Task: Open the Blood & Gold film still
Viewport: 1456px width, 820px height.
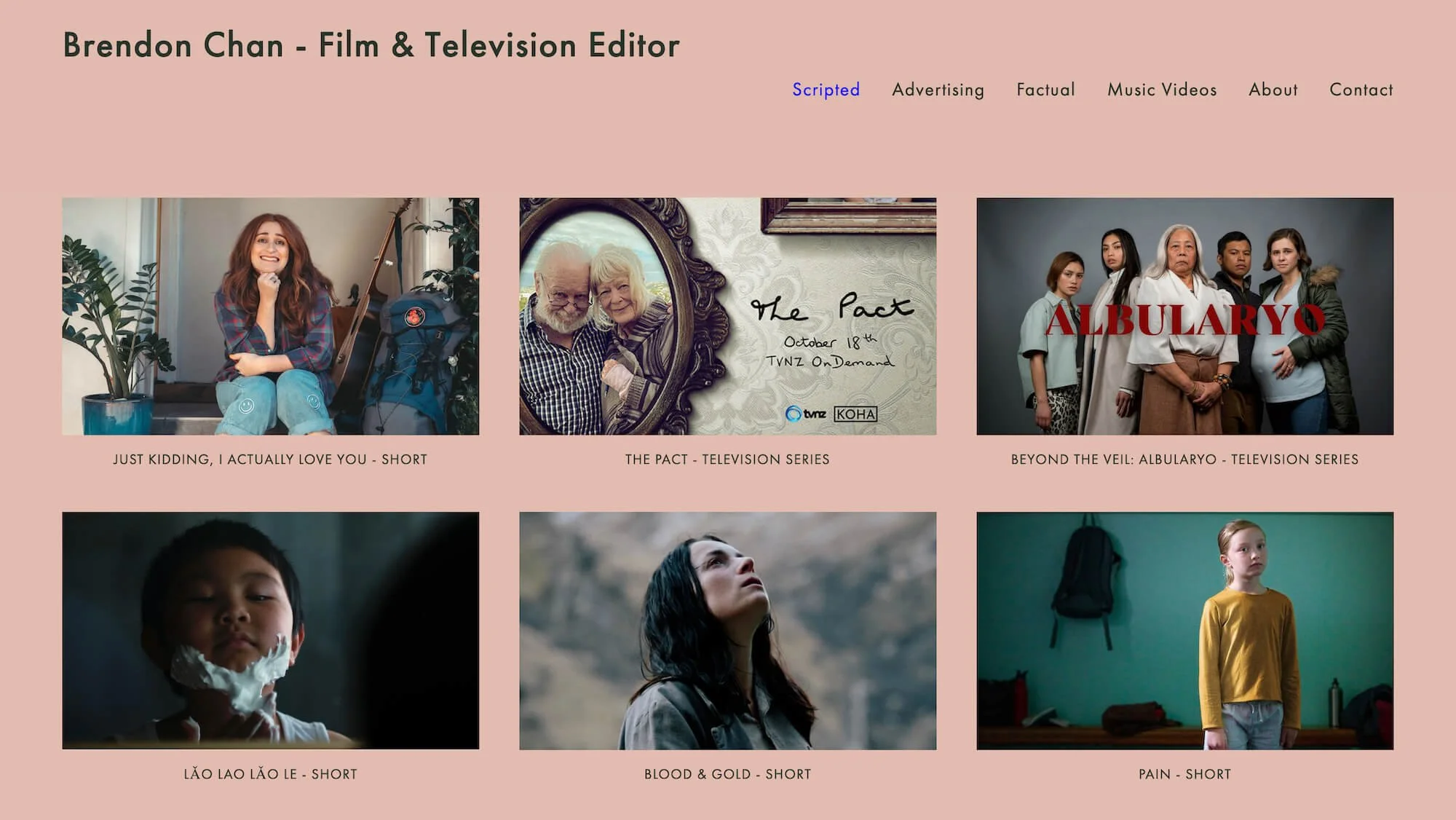Action: [727, 630]
